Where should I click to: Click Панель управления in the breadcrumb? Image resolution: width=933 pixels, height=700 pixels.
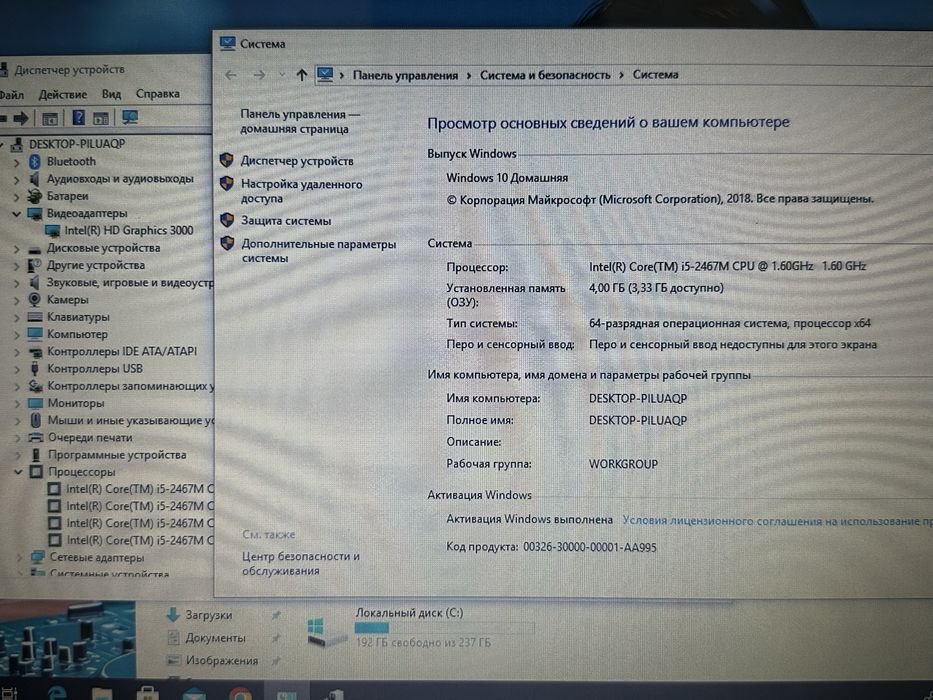(x=405, y=76)
